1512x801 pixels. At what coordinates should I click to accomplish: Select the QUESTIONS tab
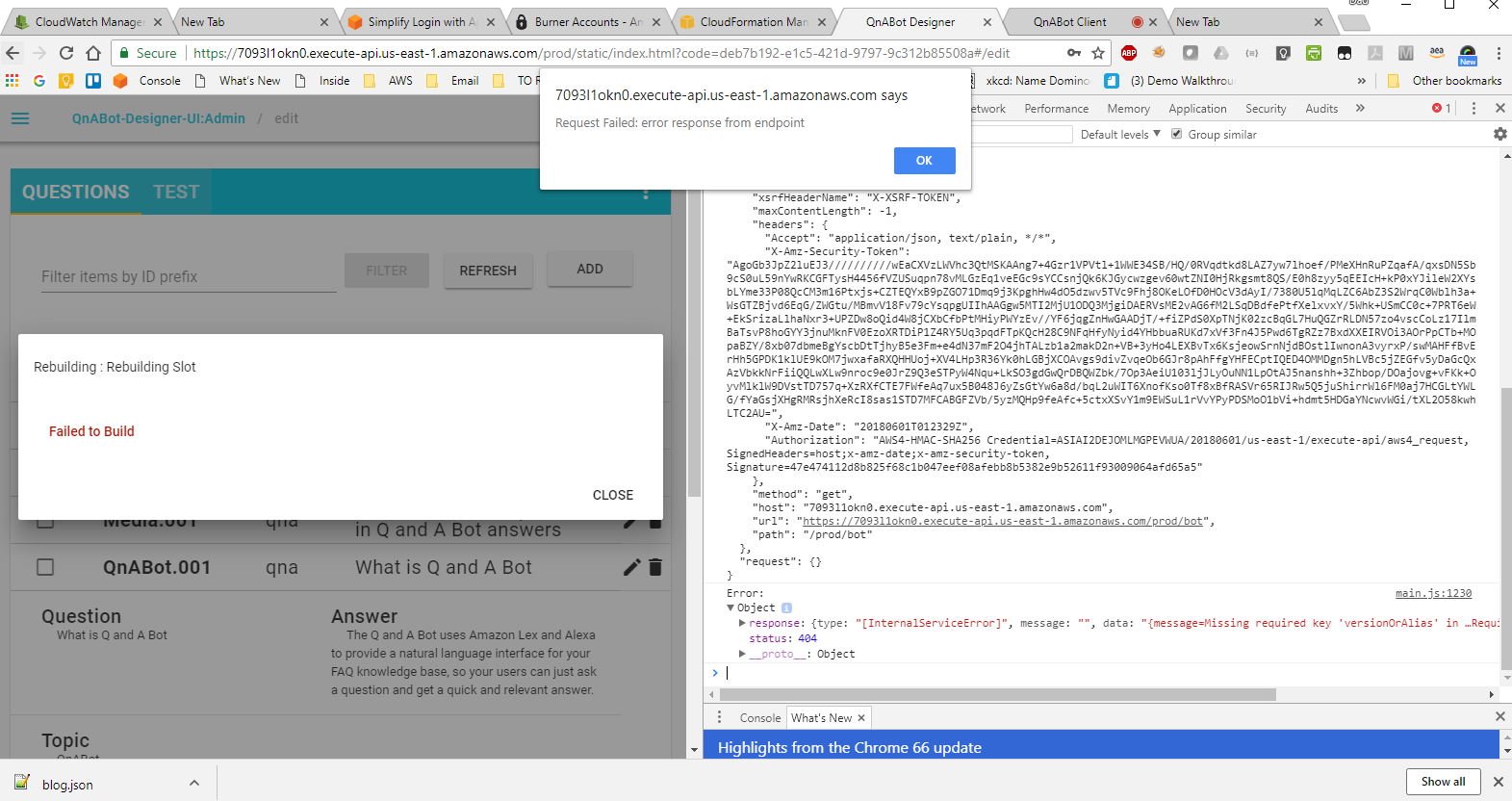[x=76, y=192]
